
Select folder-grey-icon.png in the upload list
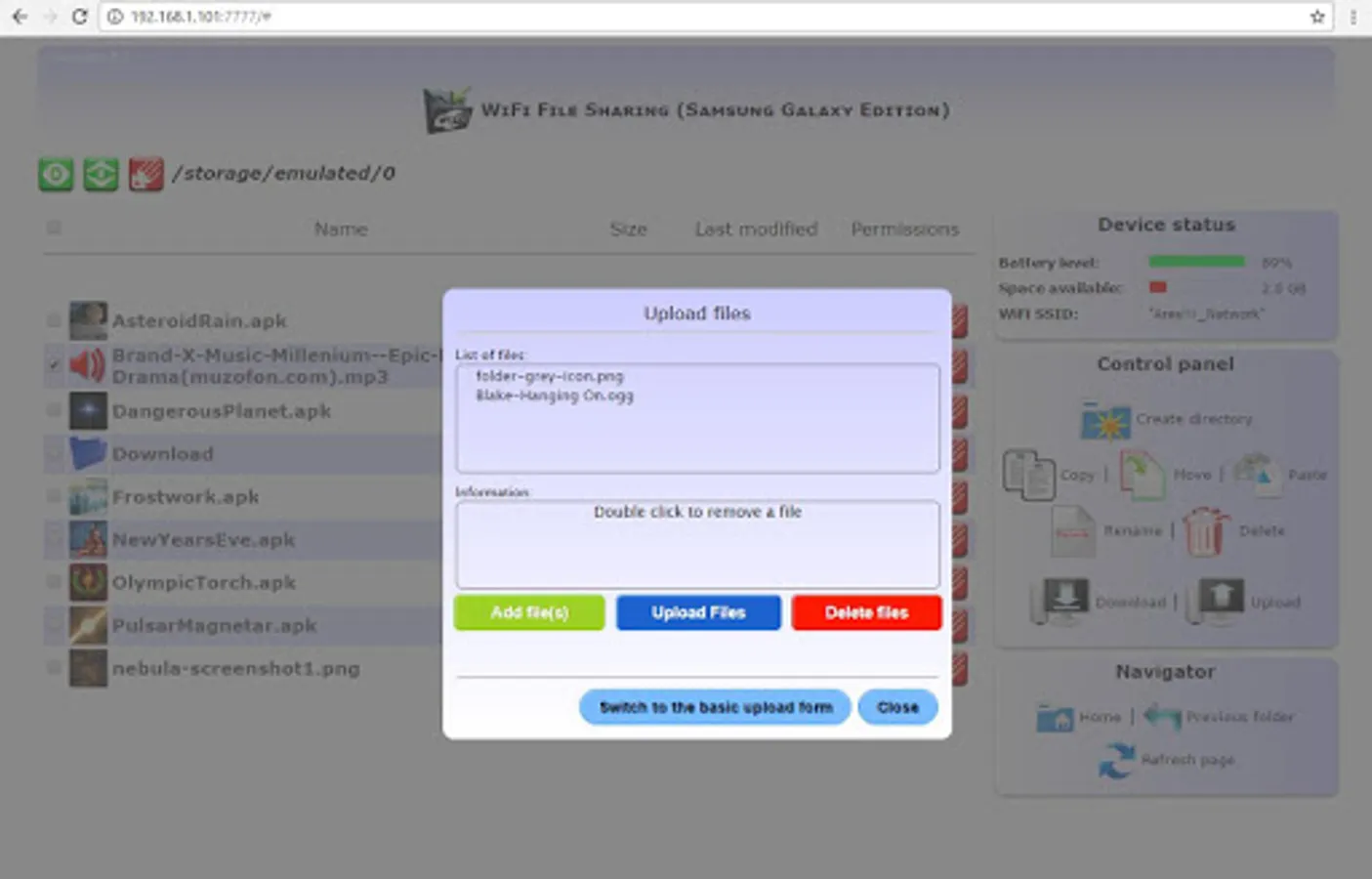[550, 376]
